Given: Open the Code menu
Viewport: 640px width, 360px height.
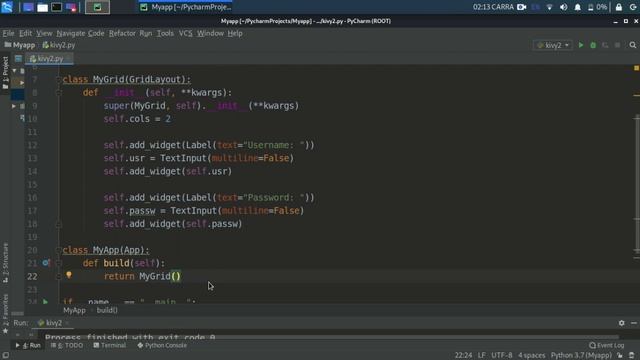Looking at the screenshot, I should [96, 33].
